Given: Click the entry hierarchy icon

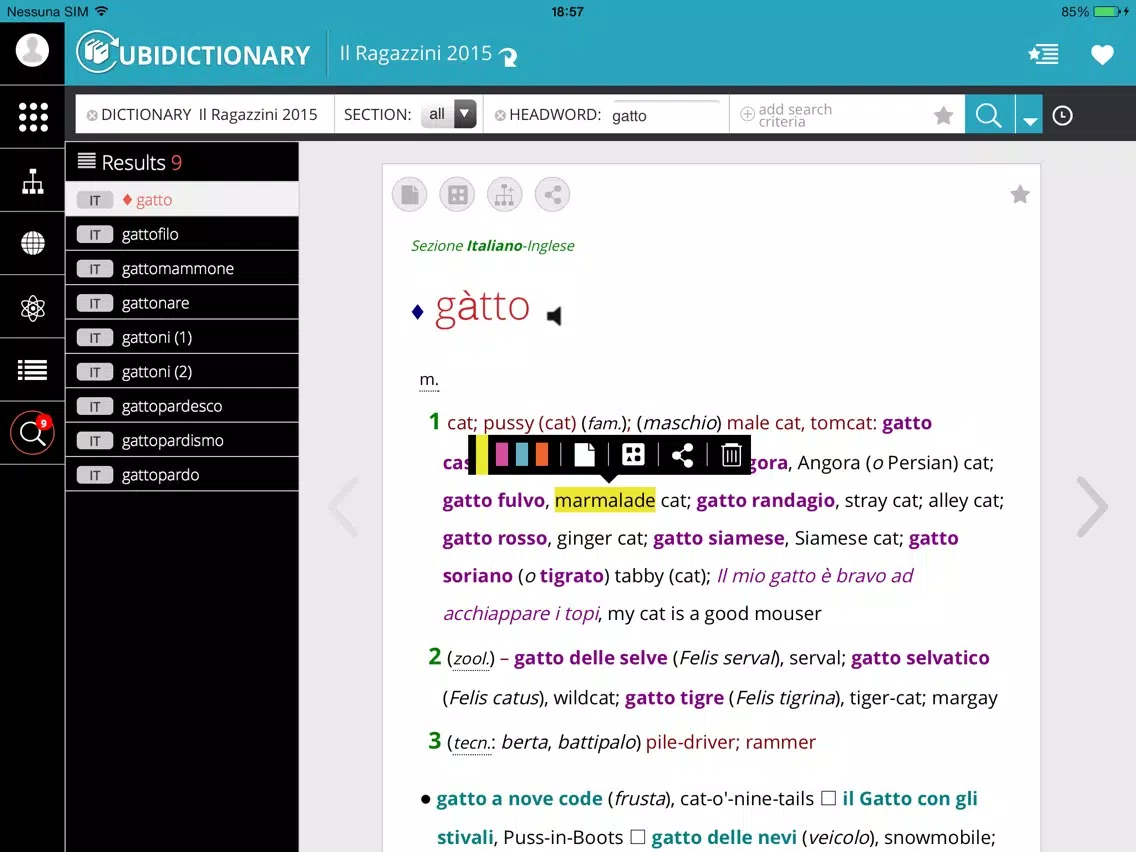Looking at the screenshot, I should (504, 195).
